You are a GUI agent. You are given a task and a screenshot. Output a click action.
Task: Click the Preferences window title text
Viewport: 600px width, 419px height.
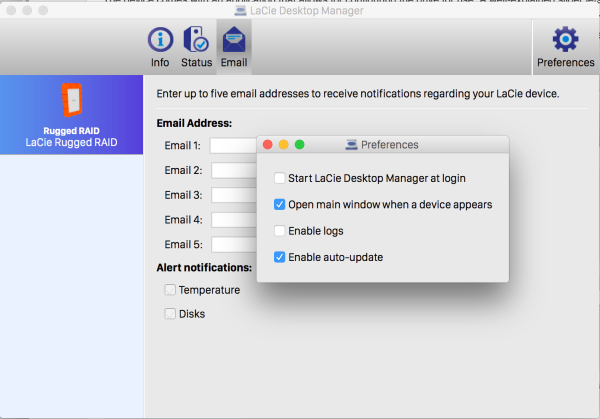click(390, 145)
